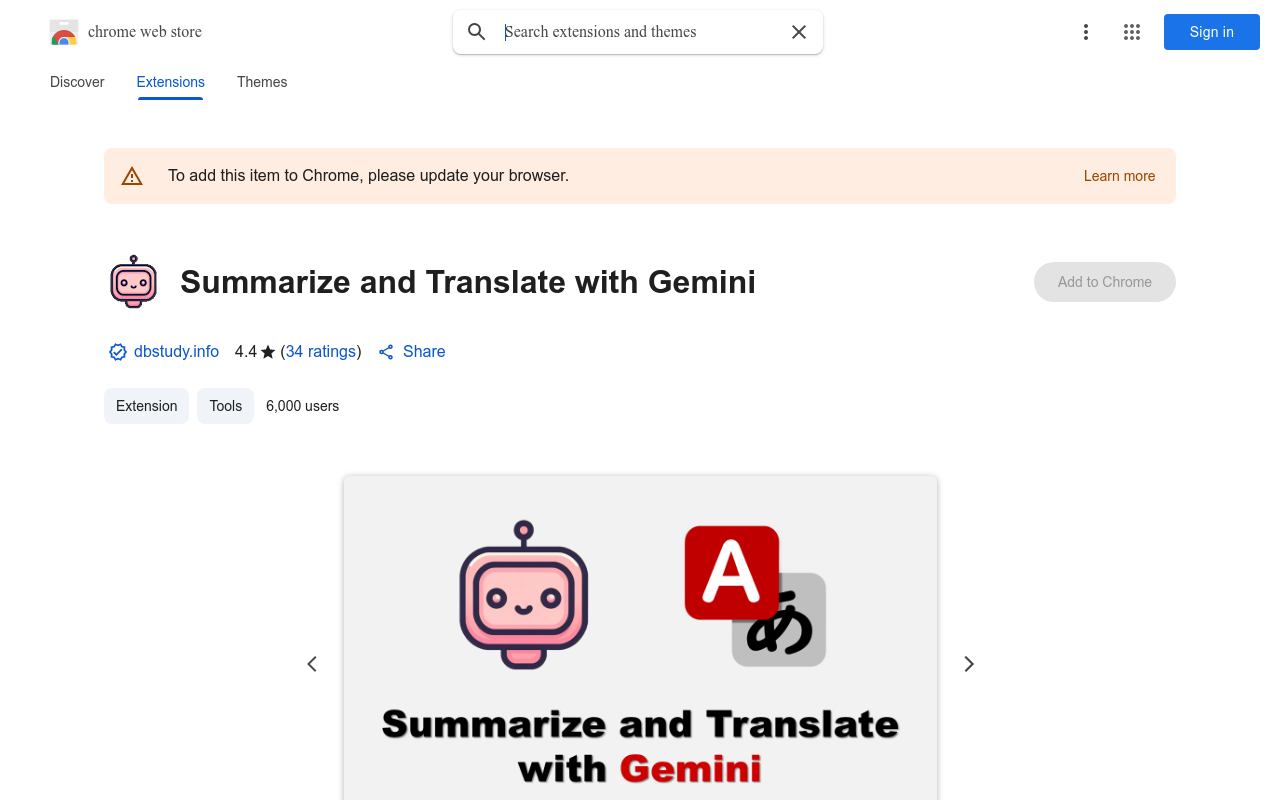Image resolution: width=1280 pixels, height=800 pixels.
Task: Click the star rating icon
Action: (x=268, y=352)
